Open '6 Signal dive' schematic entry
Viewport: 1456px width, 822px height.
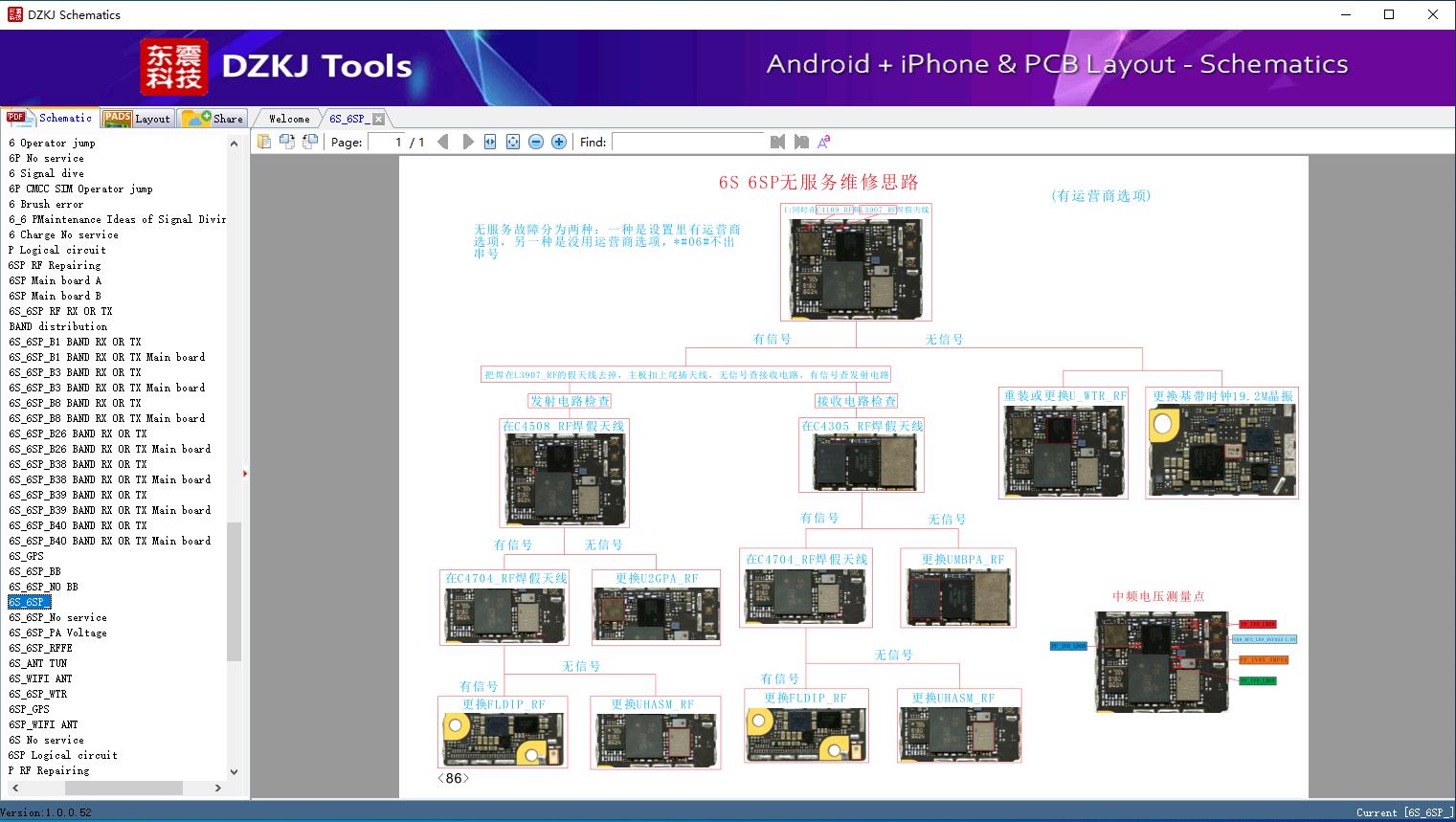coord(46,173)
